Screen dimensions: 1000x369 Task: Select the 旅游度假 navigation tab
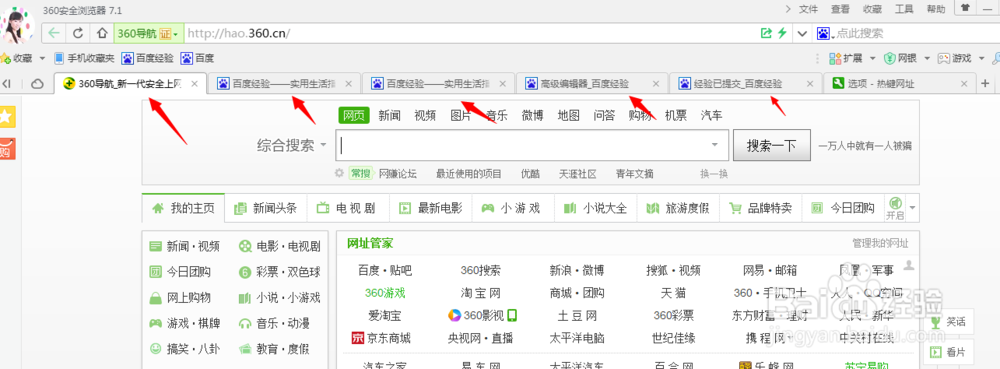point(678,208)
